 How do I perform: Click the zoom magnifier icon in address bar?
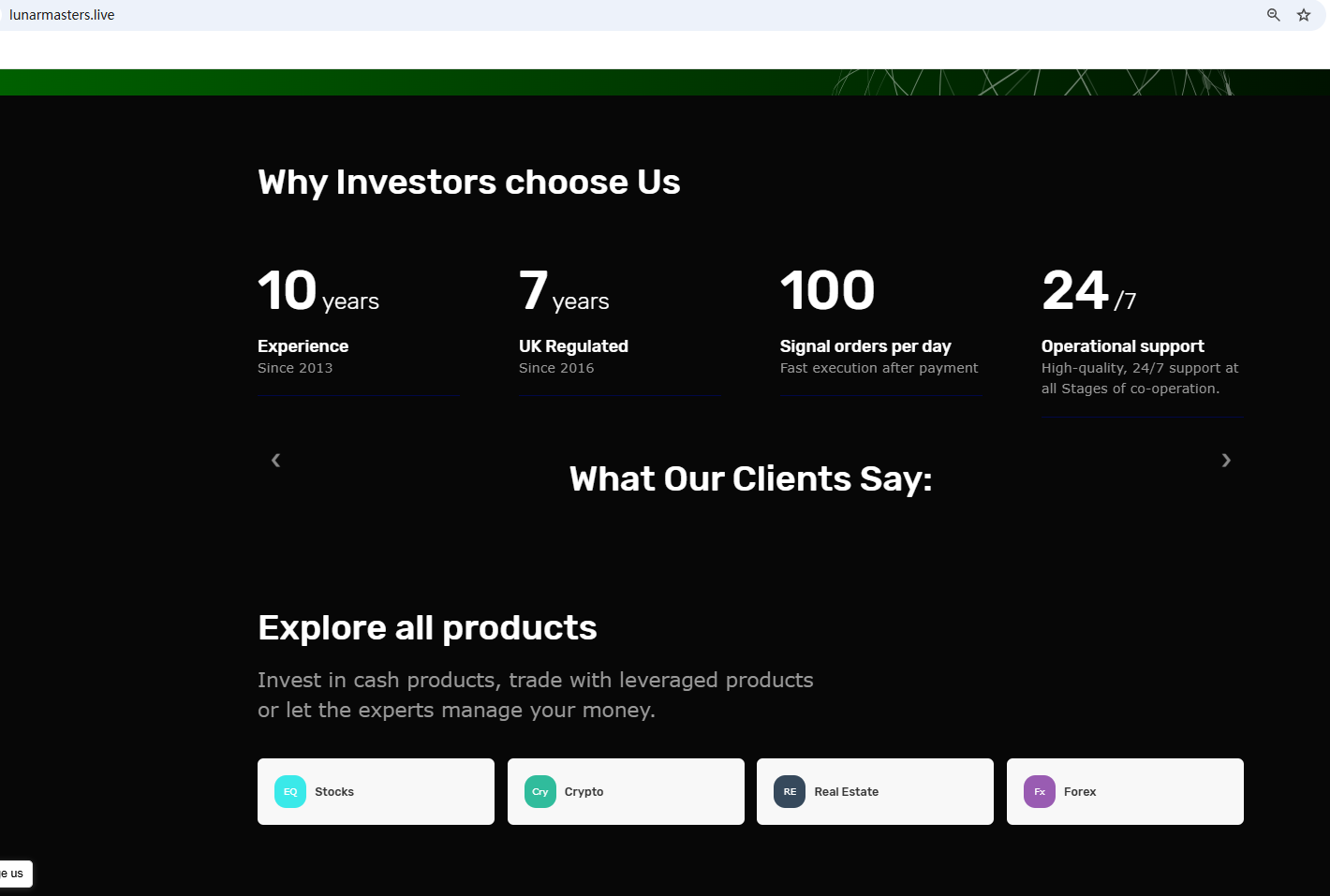[1273, 15]
